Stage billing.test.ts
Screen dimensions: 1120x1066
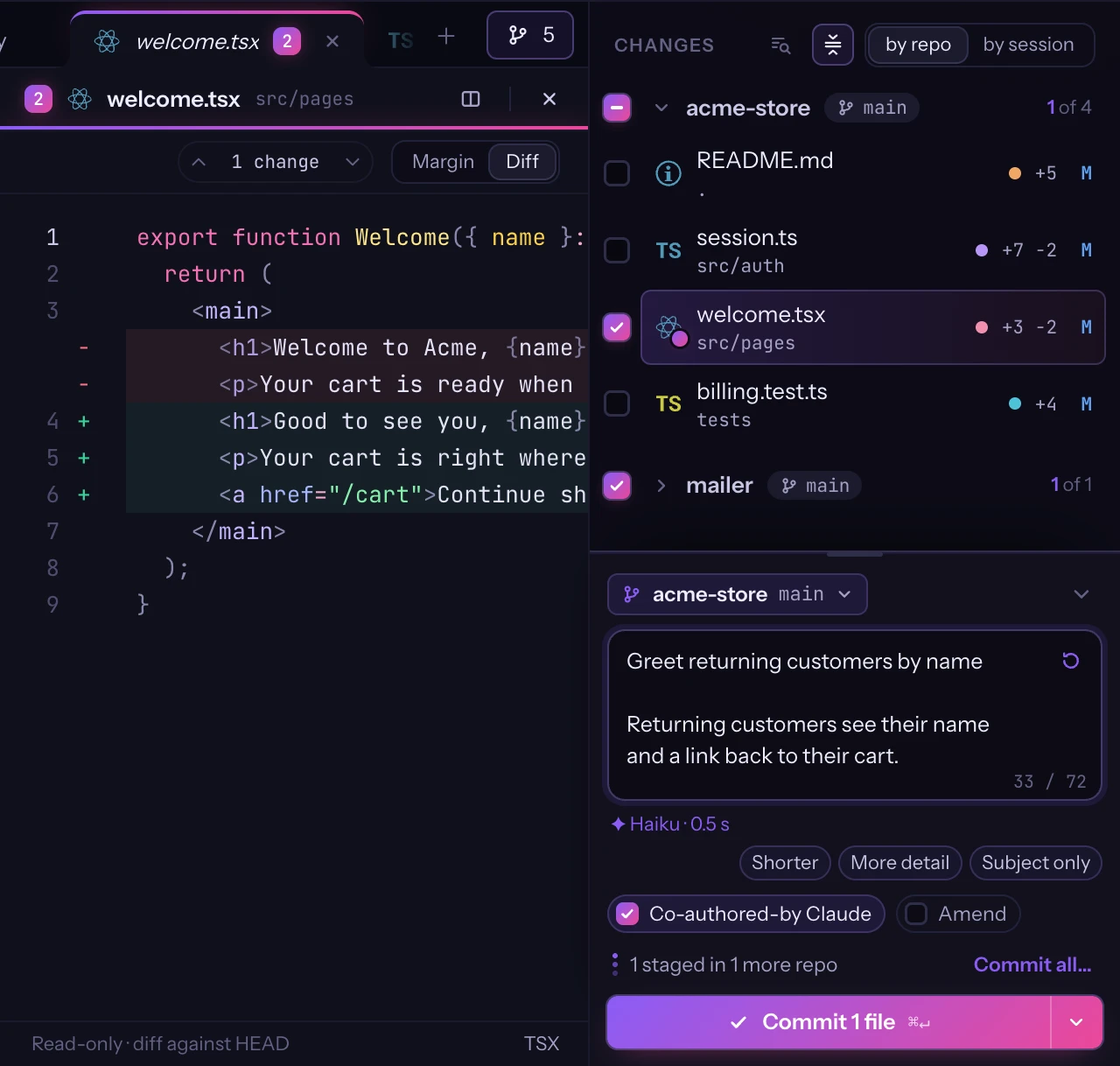click(x=618, y=403)
